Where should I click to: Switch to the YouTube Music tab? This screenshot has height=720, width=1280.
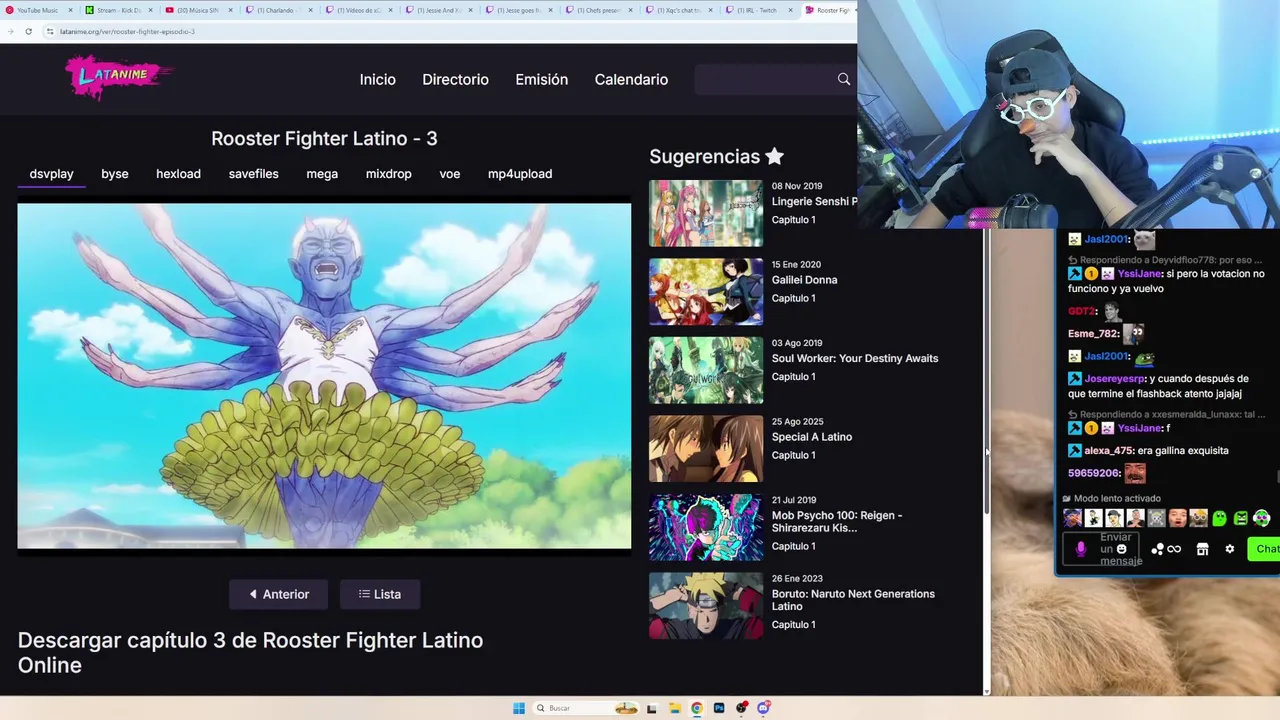point(37,10)
